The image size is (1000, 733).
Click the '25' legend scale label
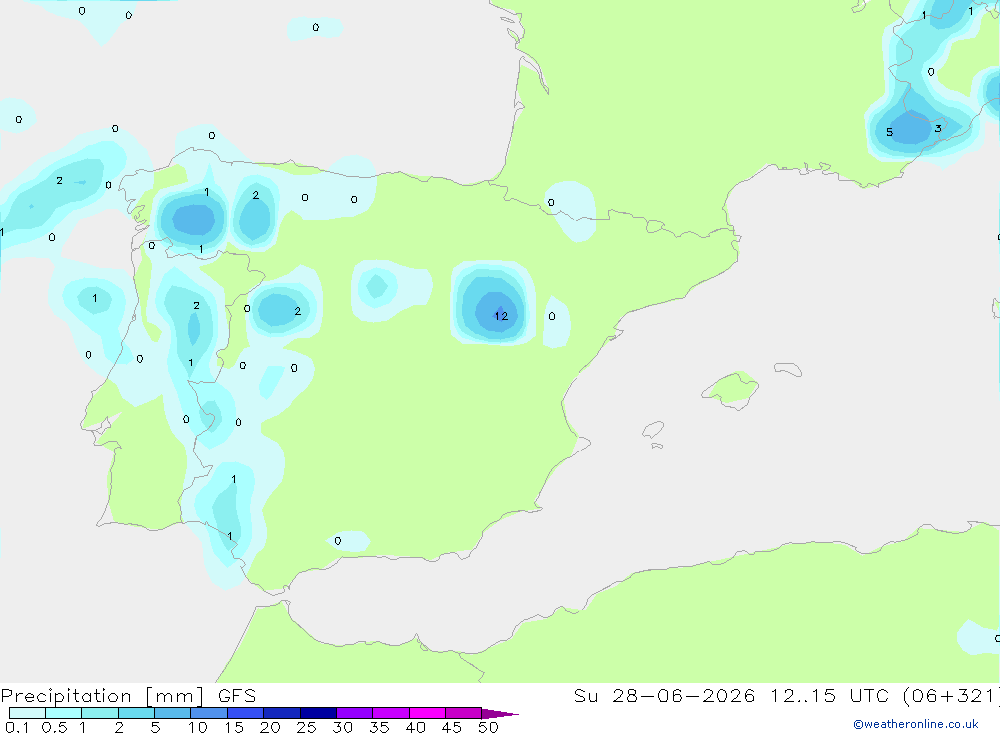coord(306,727)
